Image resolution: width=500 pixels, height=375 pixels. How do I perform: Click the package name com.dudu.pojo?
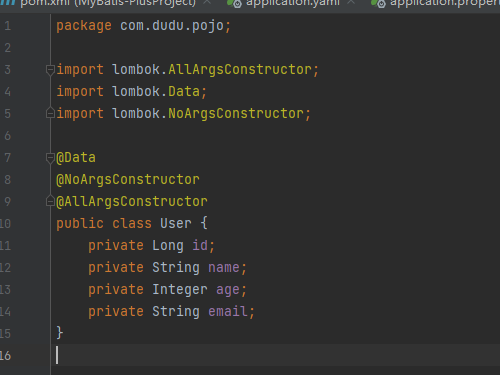pyautogui.click(x=172, y=26)
